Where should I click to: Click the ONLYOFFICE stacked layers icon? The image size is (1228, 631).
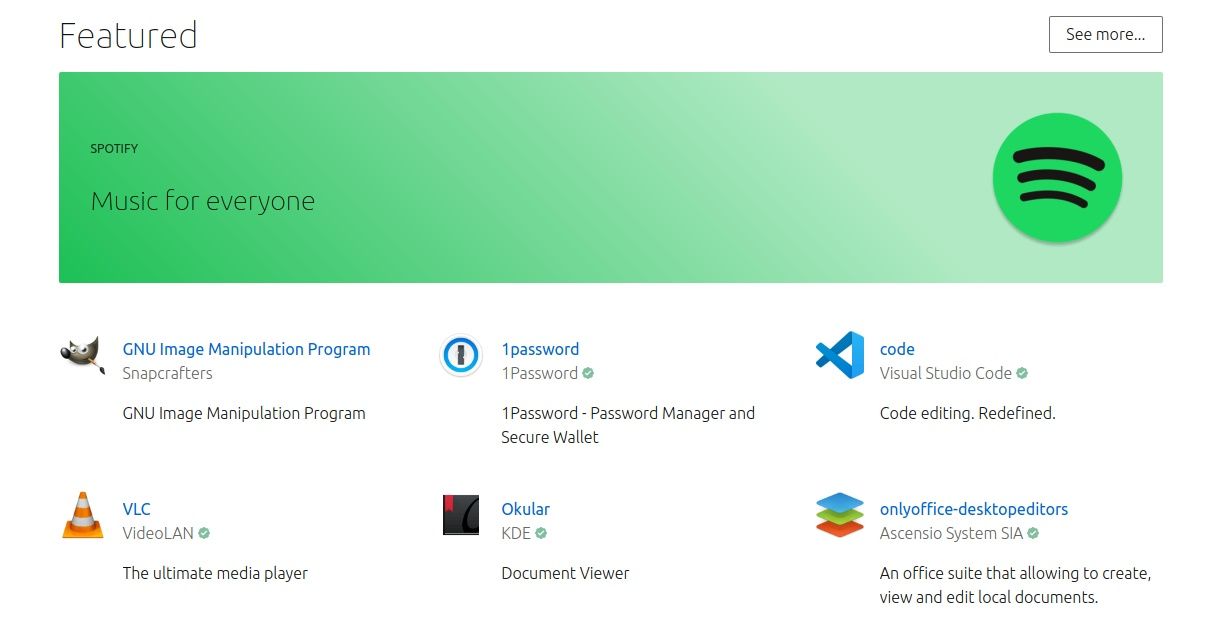coord(839,516)
